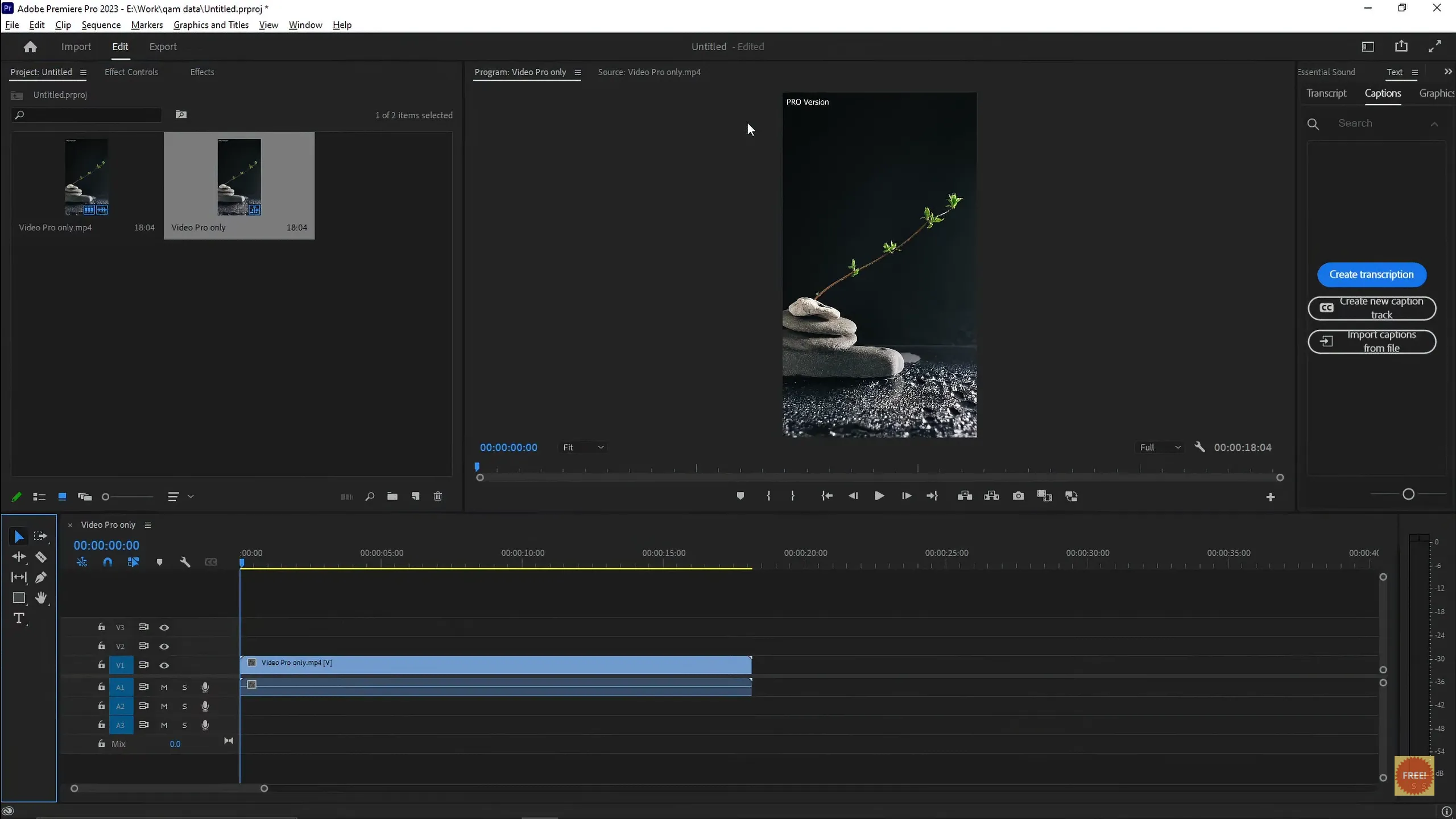Switch Project panel to List view
1456x819 pixels.
point(39,497)
